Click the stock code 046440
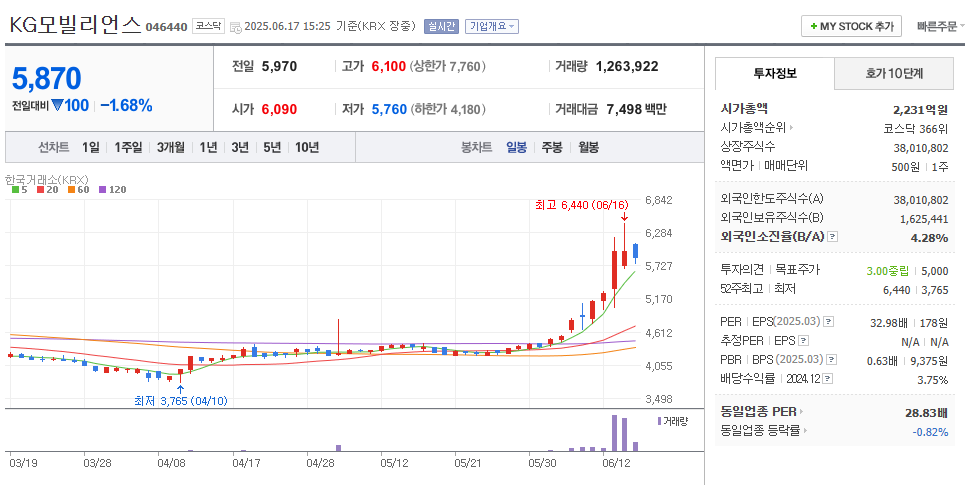This screenshot has height=485, width=979. click(x=166, y=27)
